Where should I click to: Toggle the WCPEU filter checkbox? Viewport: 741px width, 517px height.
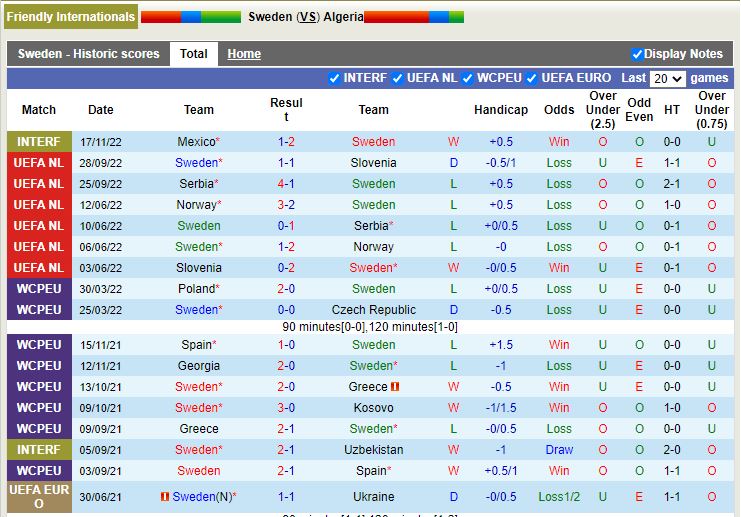pos(467,78)
